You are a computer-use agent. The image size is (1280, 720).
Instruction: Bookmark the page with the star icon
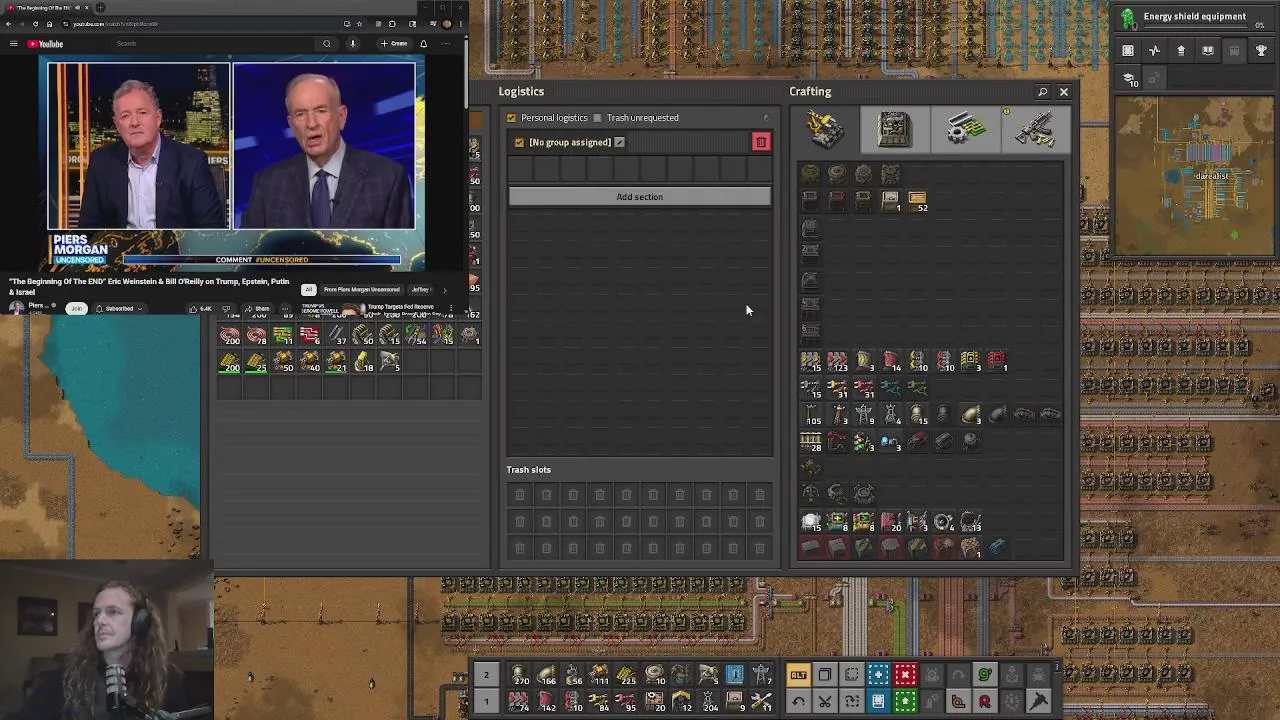pyautogui.click(x=359, y=24)
